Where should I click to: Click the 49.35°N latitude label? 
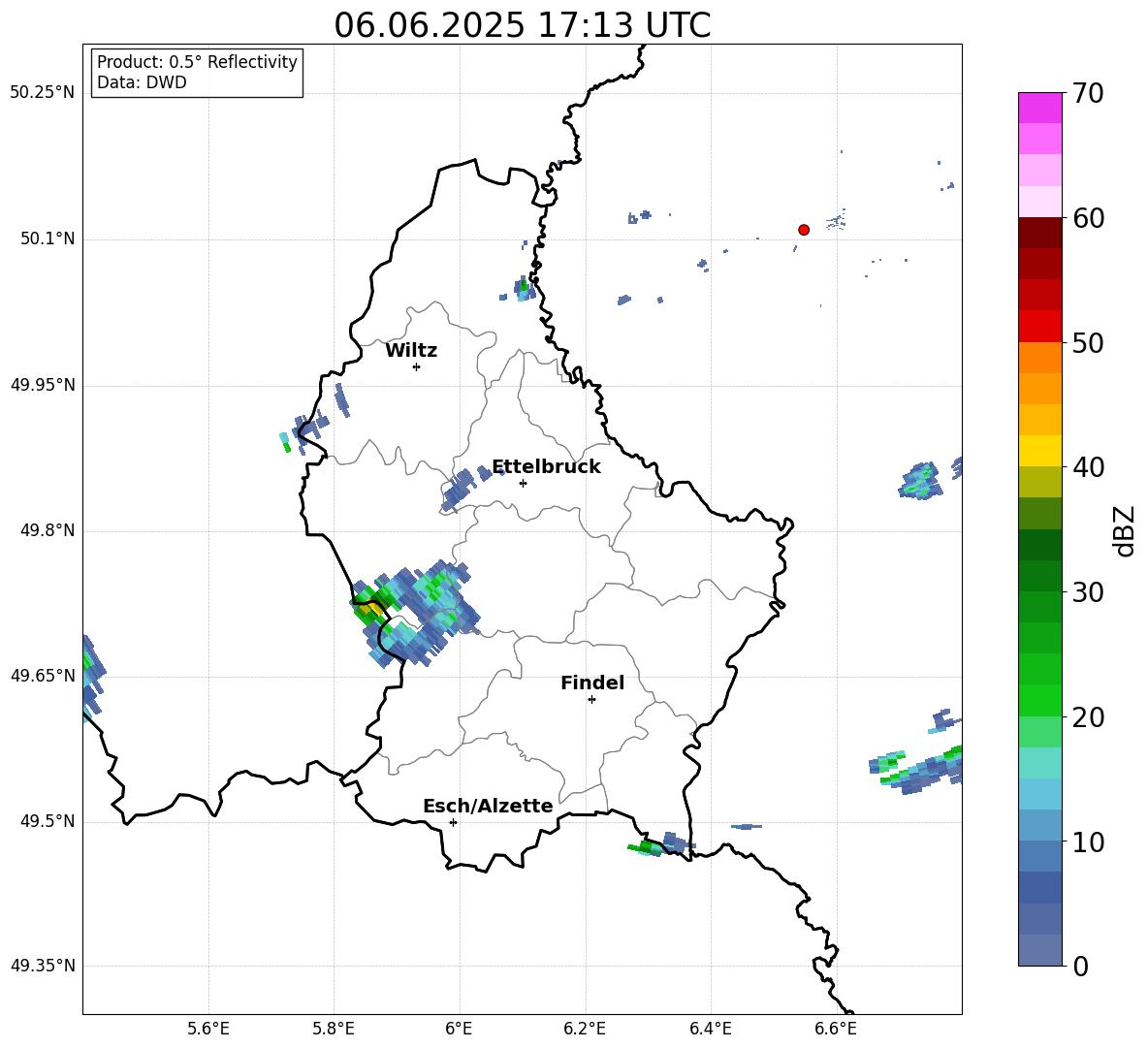tap(43, 966)
